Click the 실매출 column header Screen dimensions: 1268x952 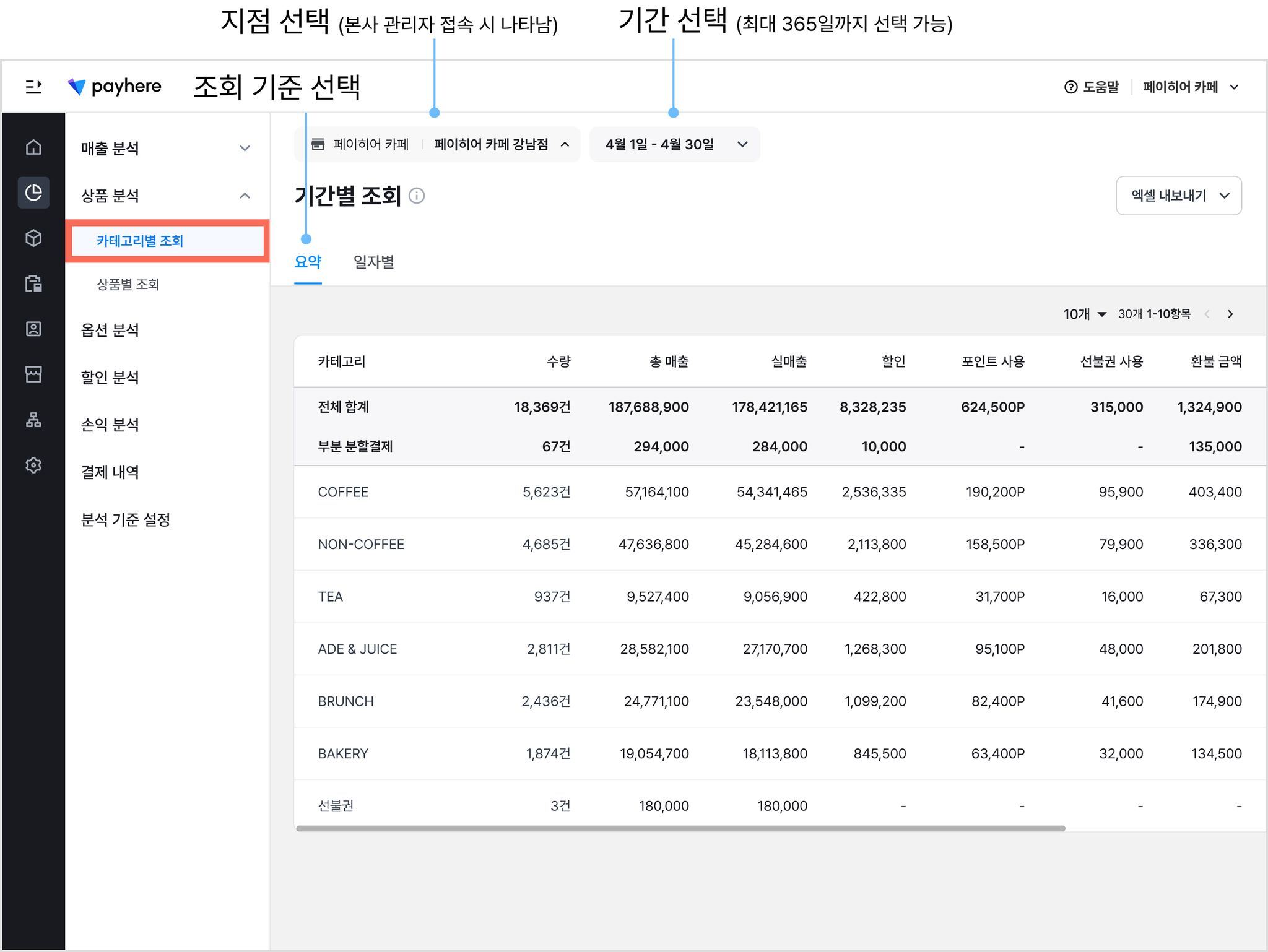789,361
